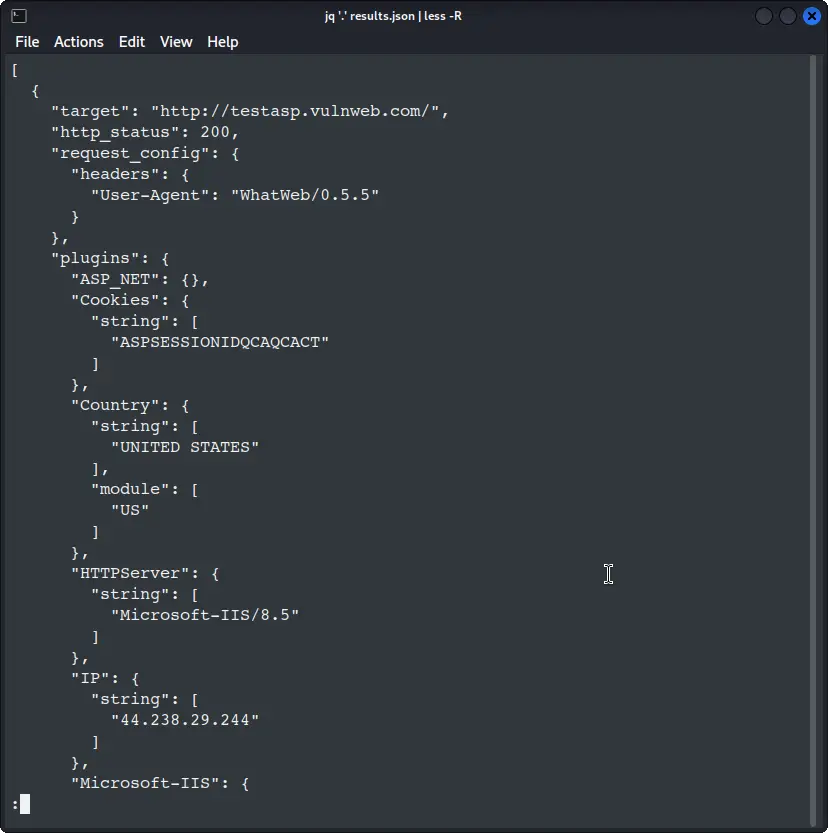This screenshot has height=833, width=828.
Task: Maximize the terminal window
Action: [x=787, y=16]
